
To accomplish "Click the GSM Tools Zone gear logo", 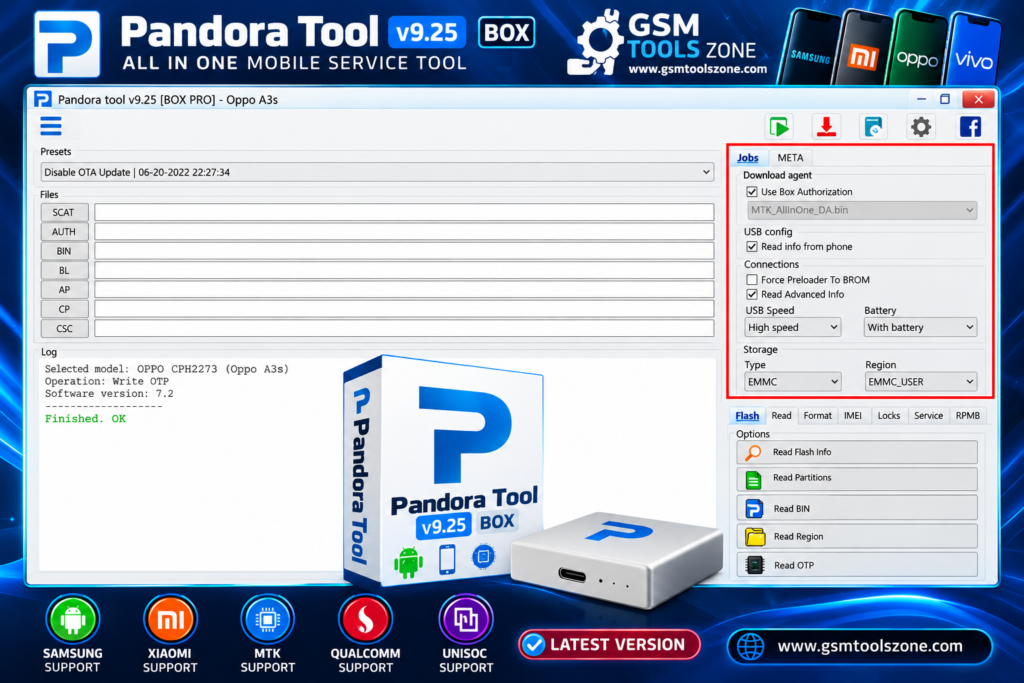I will 596,43.
